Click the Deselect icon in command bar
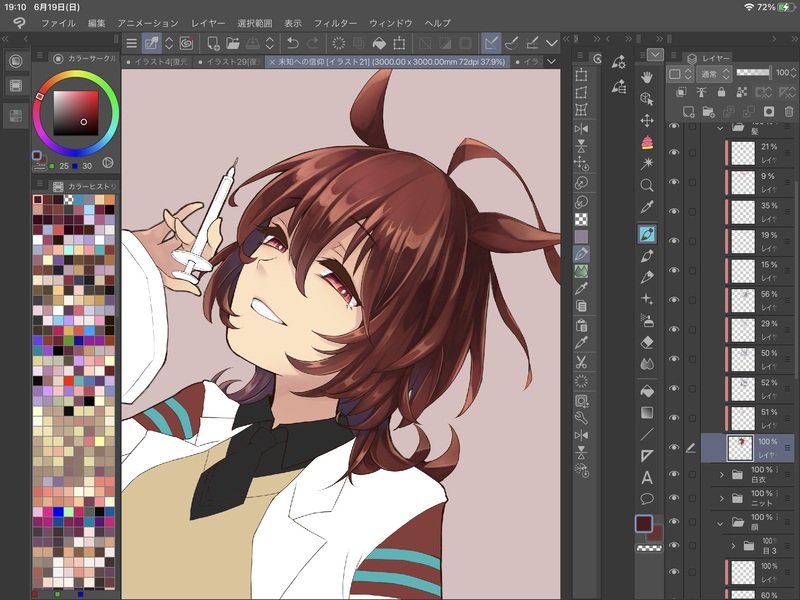800x600 pixels. [339, 43]
